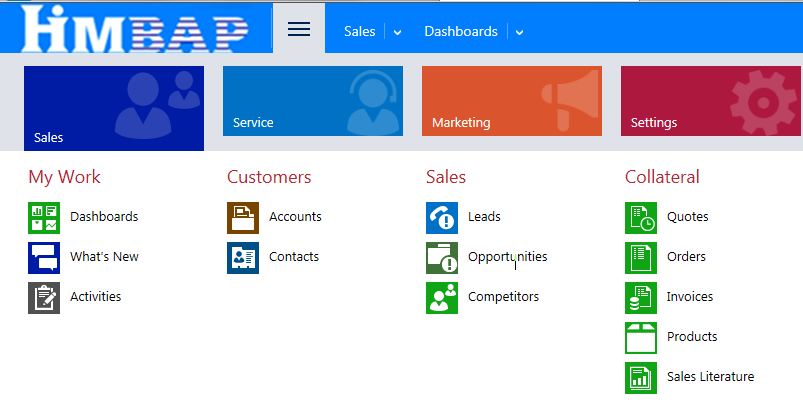Open the Products box icon
This screenshot has height=403, width=803.
coord(641,337)
